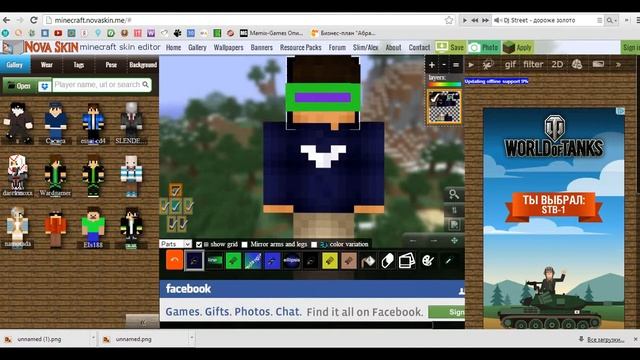Viewport: 640px width, 360px height.
Task: Toggle the body part center checkbox
Action: click(x=176, y=206)
